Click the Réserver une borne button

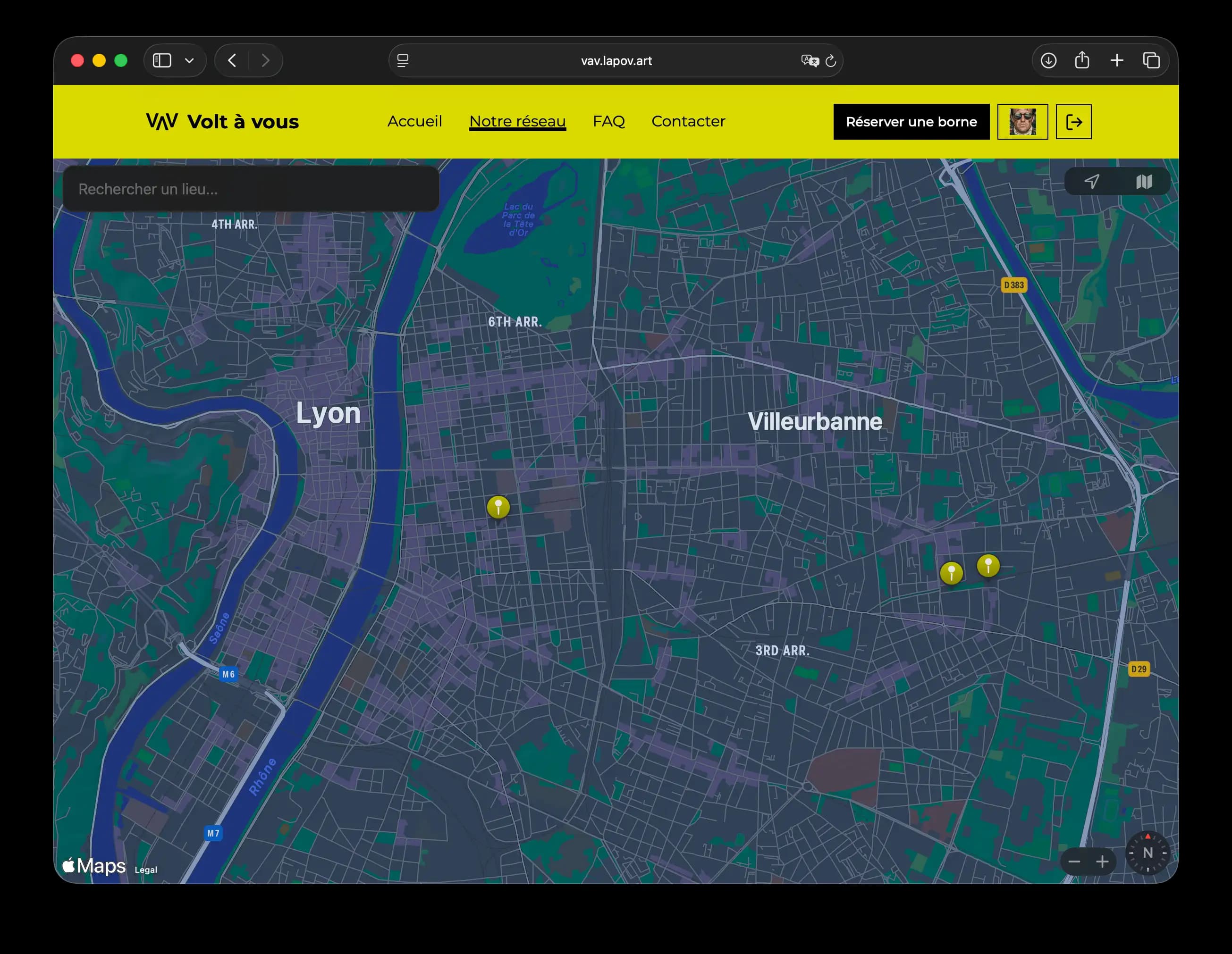coord(911,121)
